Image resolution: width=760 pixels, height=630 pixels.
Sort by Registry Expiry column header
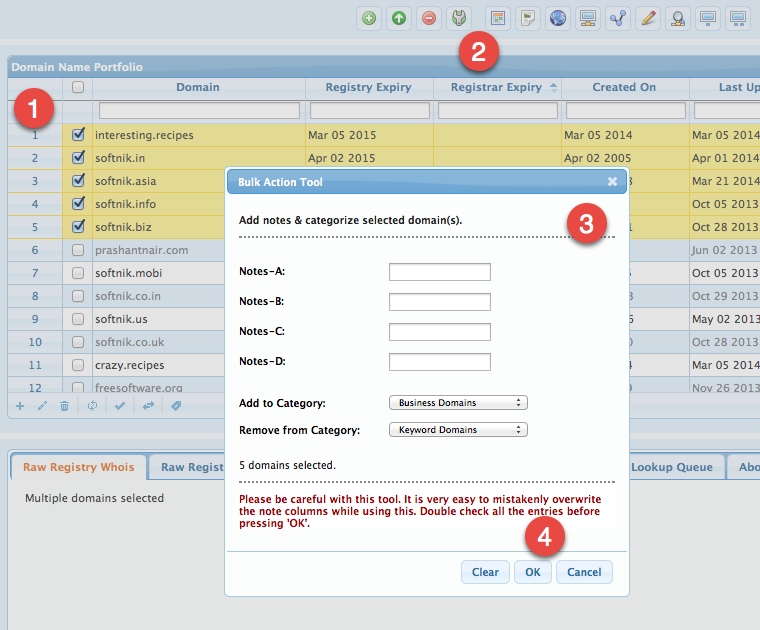(368, 87)
